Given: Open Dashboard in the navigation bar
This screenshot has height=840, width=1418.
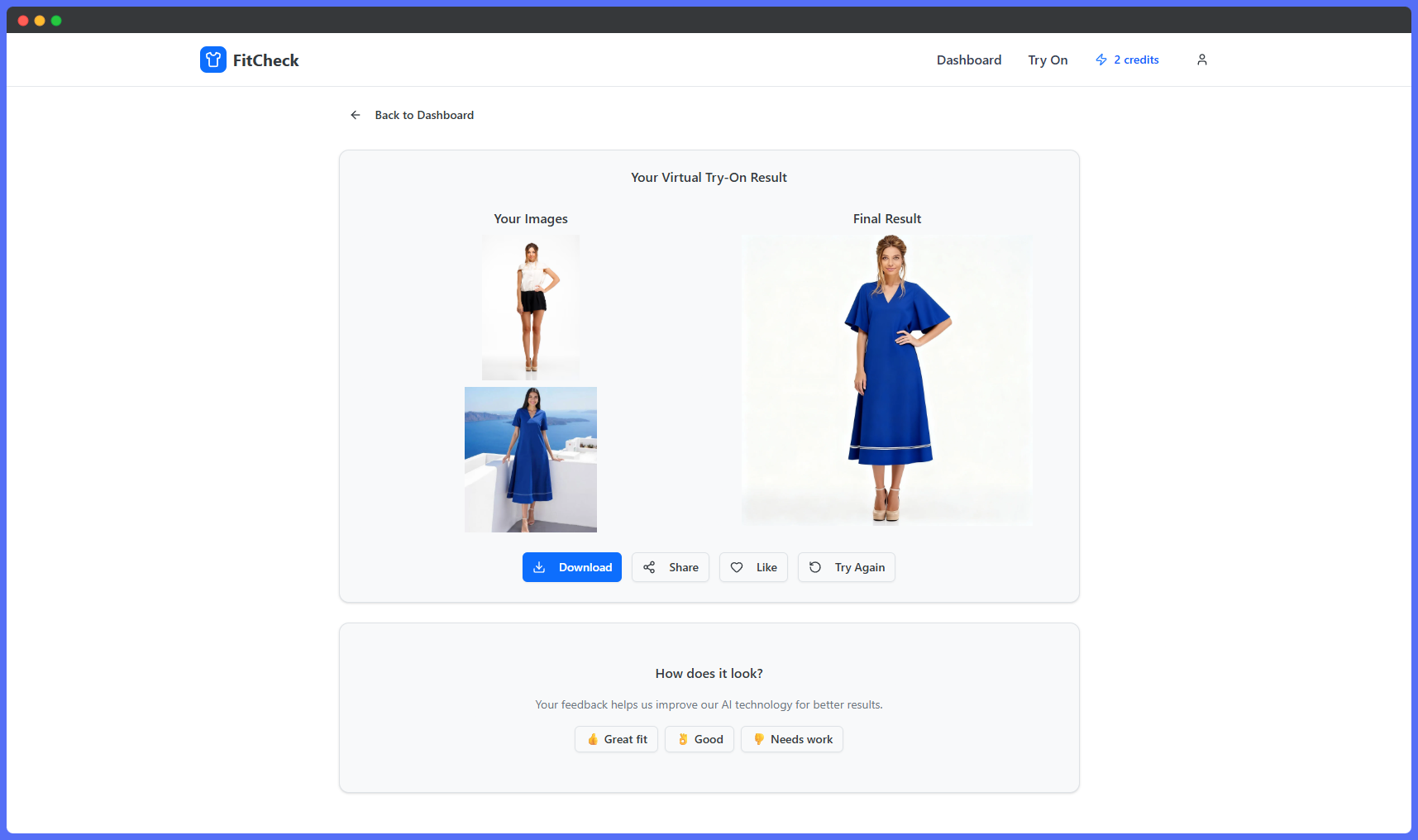Looking at the screenshot, I should click(968, 60).
